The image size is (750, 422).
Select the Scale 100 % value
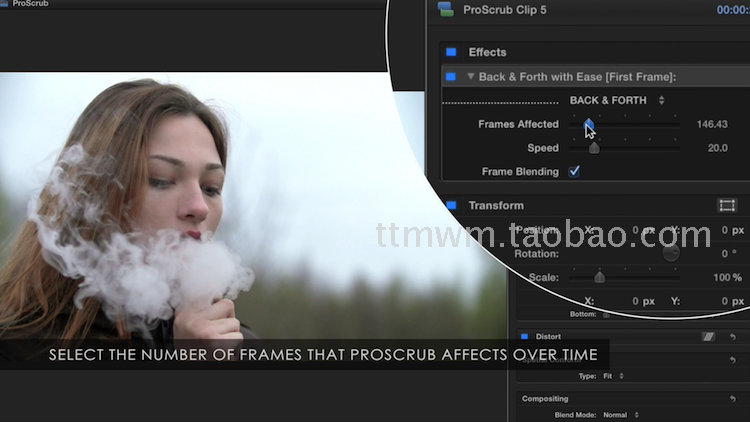tap(727, 278)
